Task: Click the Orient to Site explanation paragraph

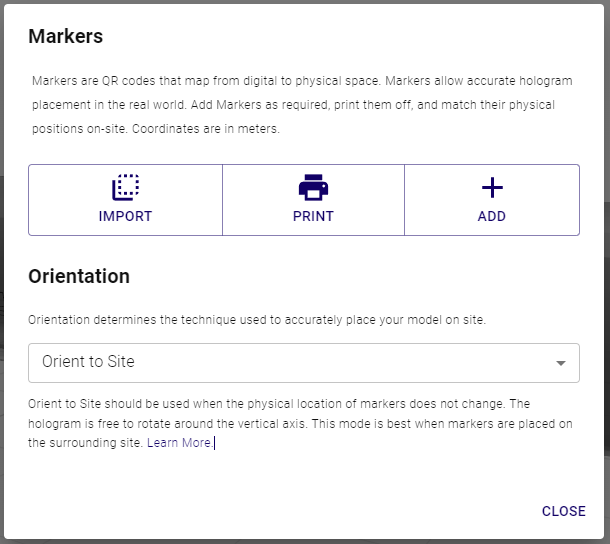Action: 300,423
